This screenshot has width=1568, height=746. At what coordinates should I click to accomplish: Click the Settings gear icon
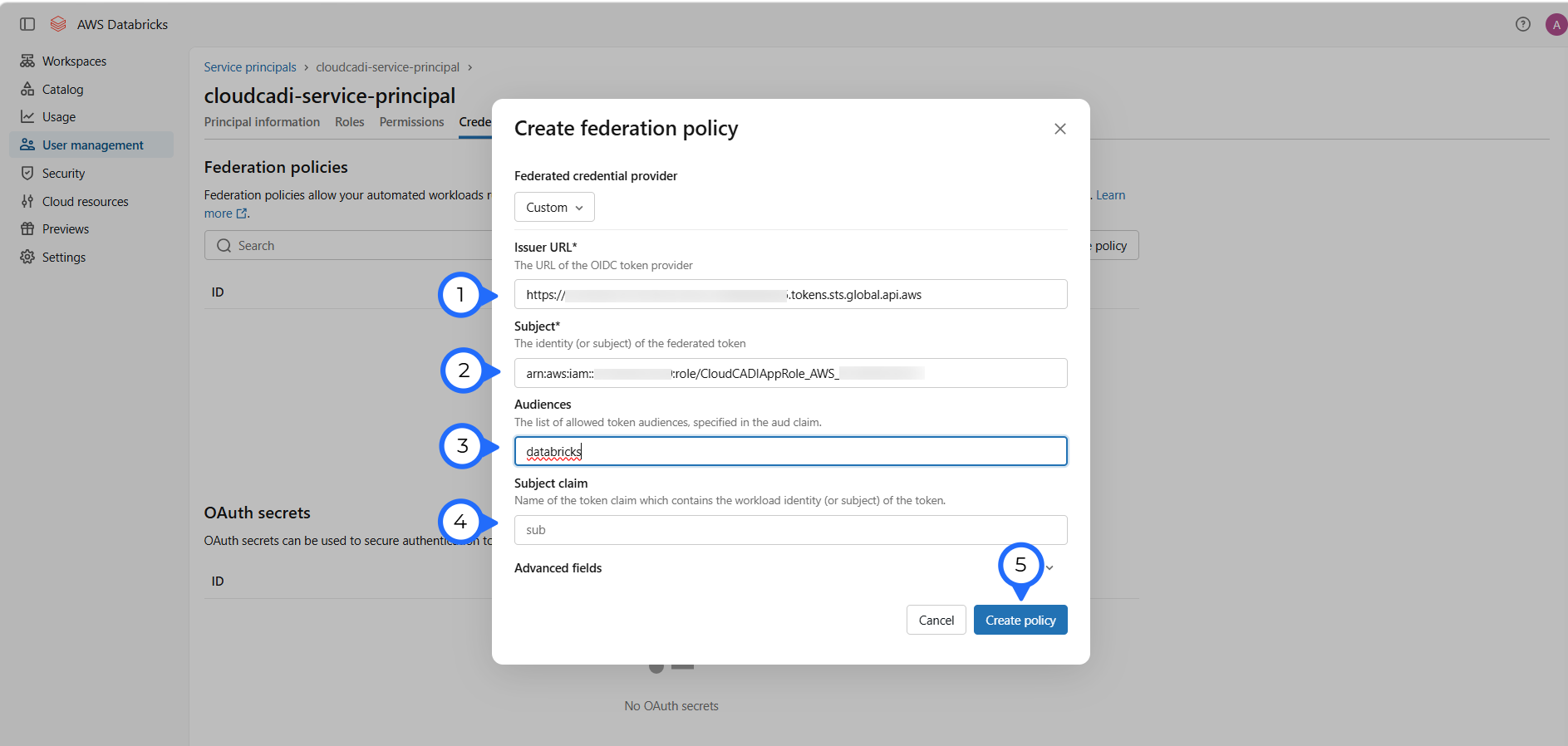[x=27, y=257]
